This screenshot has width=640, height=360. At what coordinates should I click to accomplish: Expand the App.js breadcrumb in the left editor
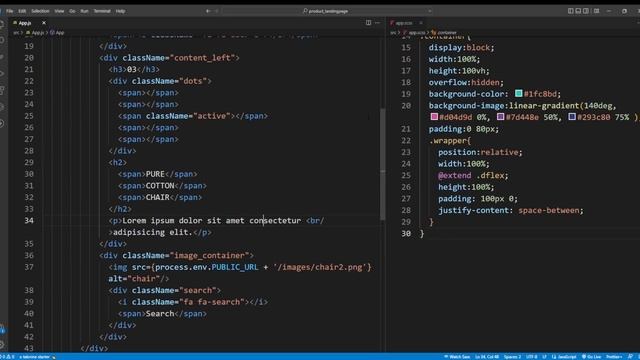(36, 33)
